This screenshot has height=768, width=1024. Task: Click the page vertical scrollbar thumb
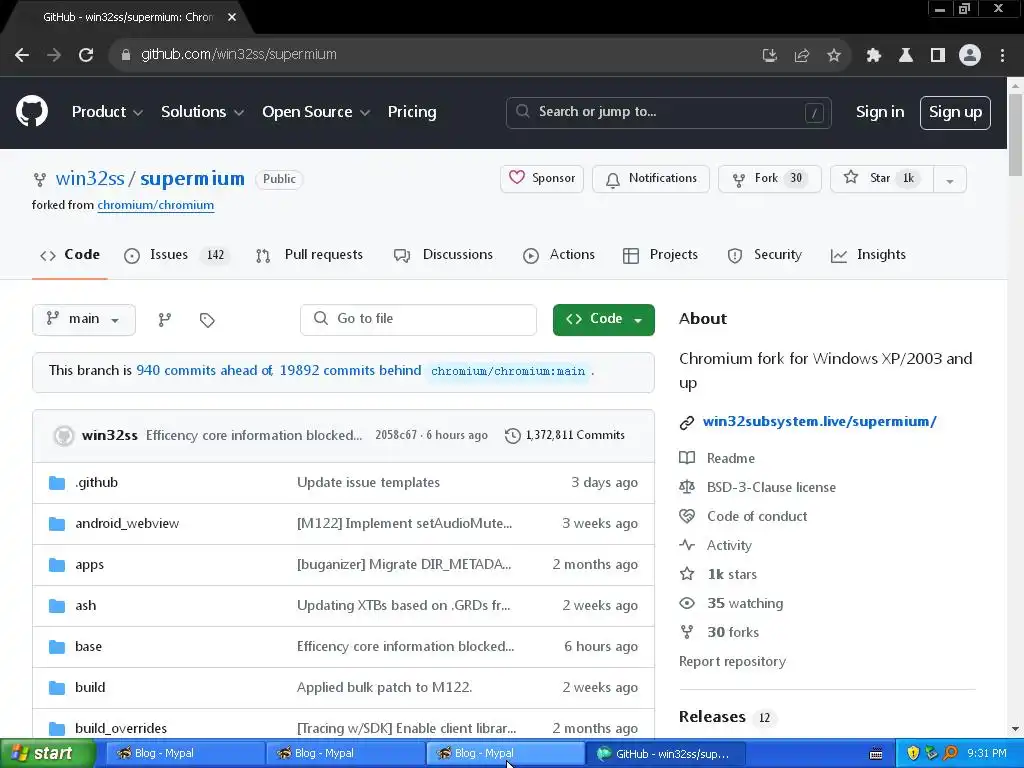coord(1015,134)
